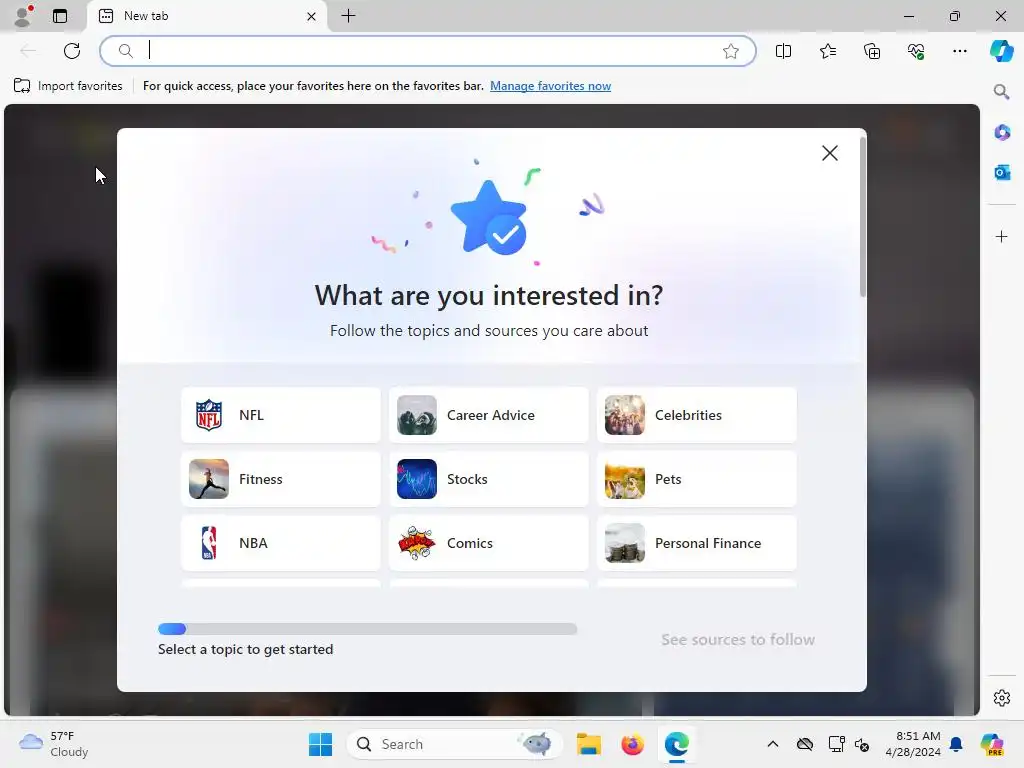Click Microsoft Edge taskbar icon
The height and width of the screenshot is (768, 1024).
click(677, 744)
